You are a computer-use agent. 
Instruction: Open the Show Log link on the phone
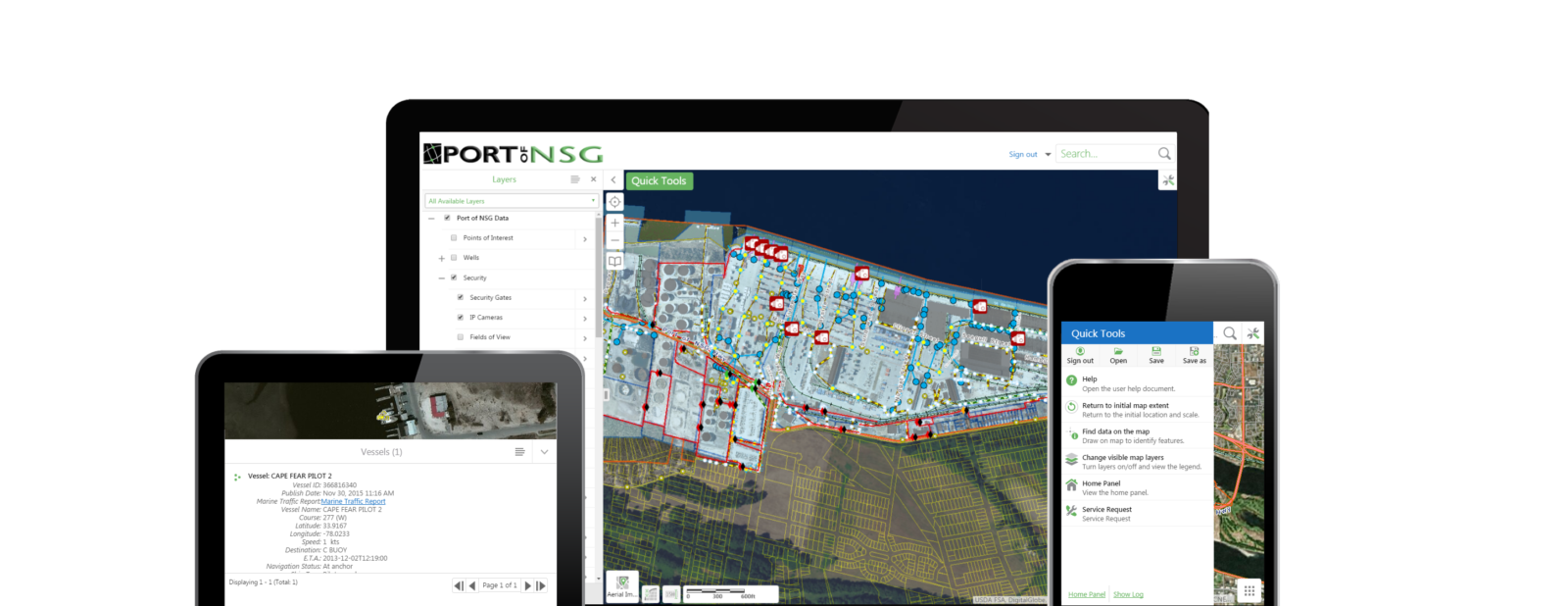1128,594
